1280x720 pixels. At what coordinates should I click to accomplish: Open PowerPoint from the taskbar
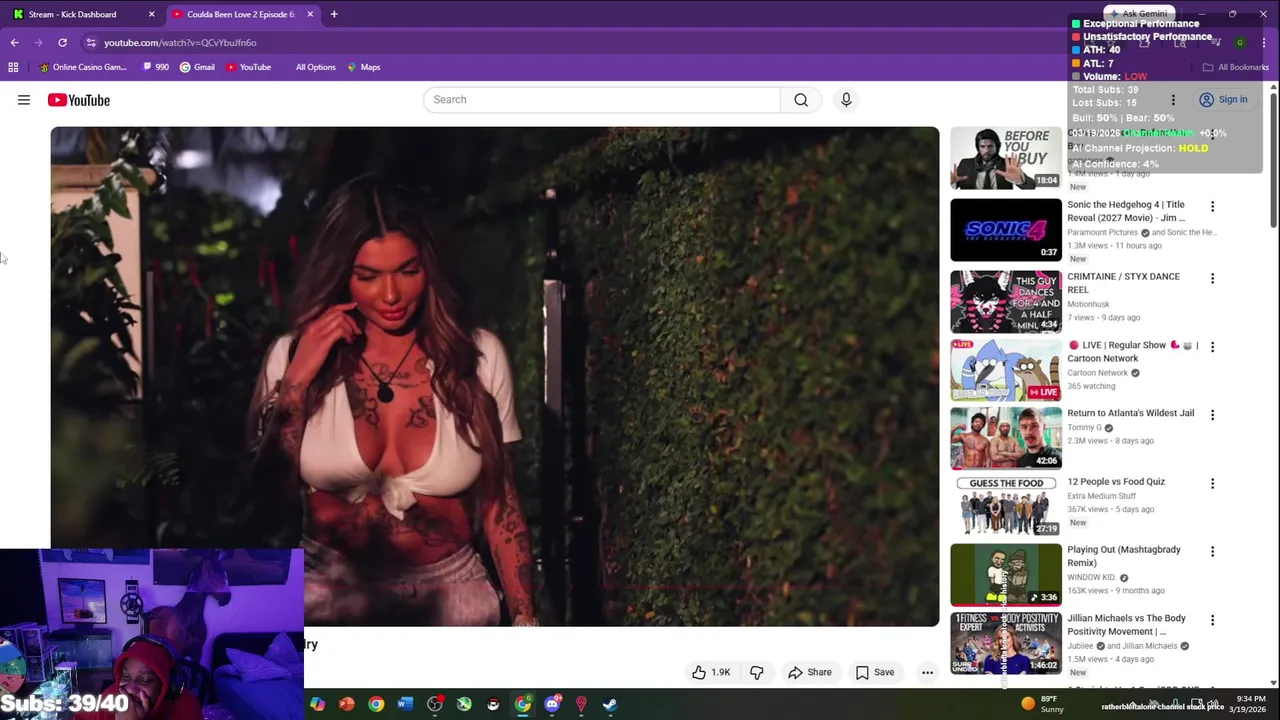point(346,704)
